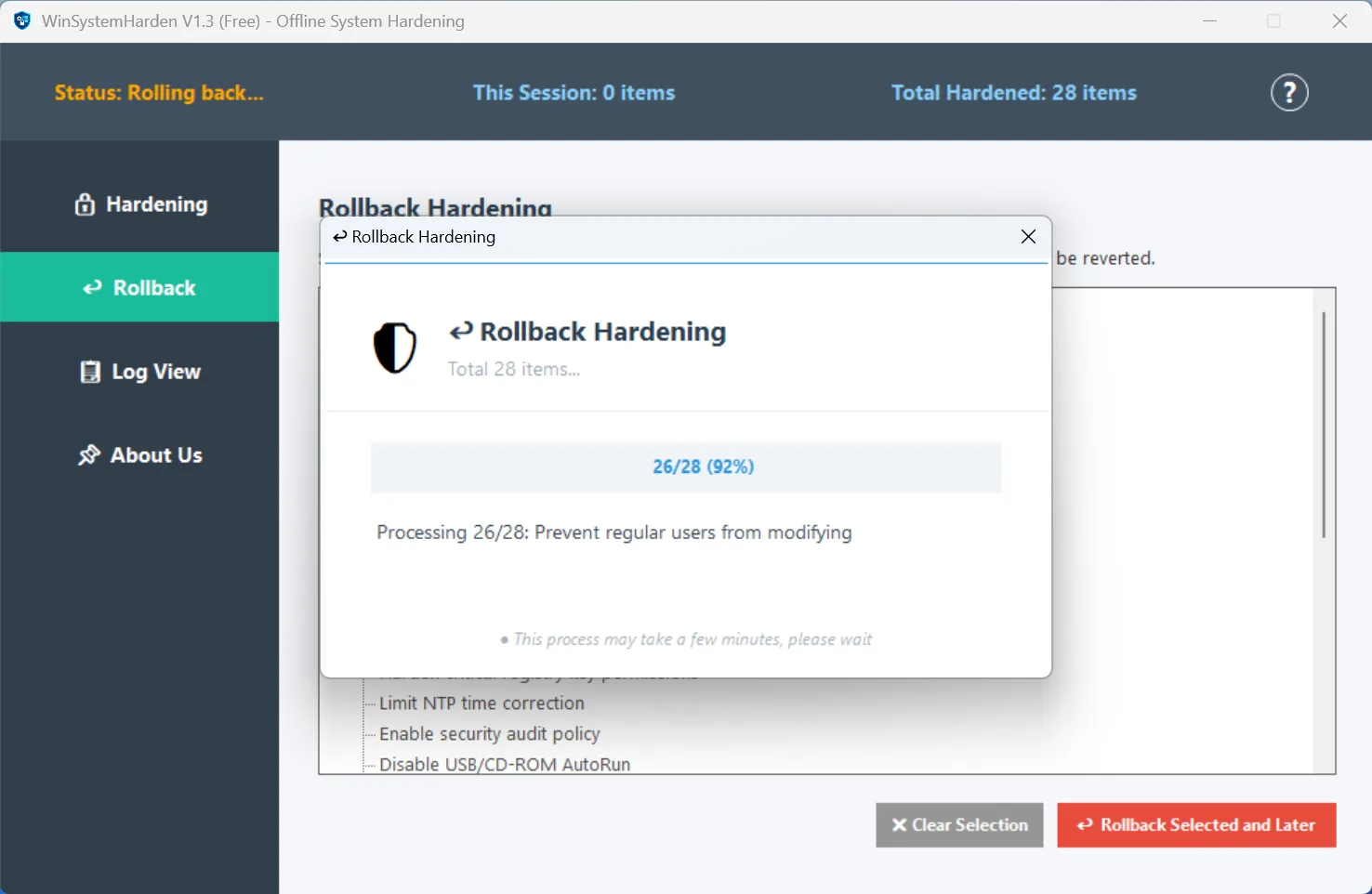Image resolution: width=1372 pixels, height=894 pixels.
Task: Minimize the WinSystemHarden window
Action: (x=1209, y=20)
